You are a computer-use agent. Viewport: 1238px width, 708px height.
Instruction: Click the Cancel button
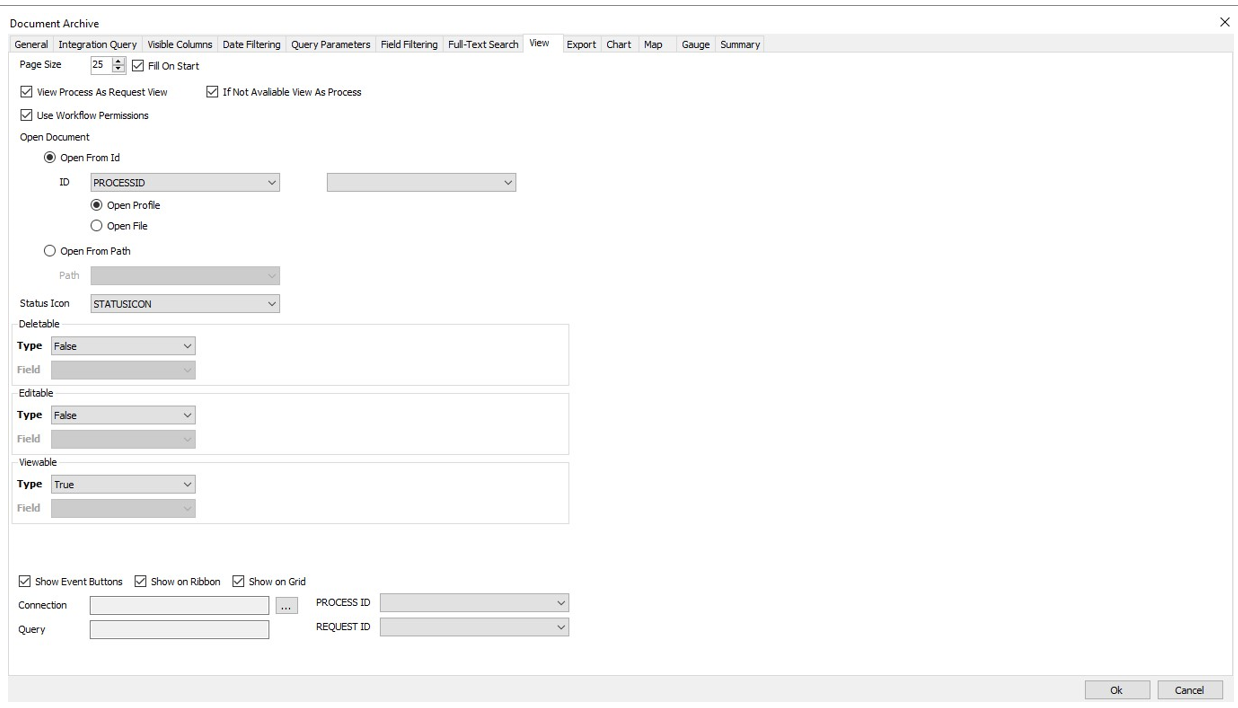pos(1189,690)
